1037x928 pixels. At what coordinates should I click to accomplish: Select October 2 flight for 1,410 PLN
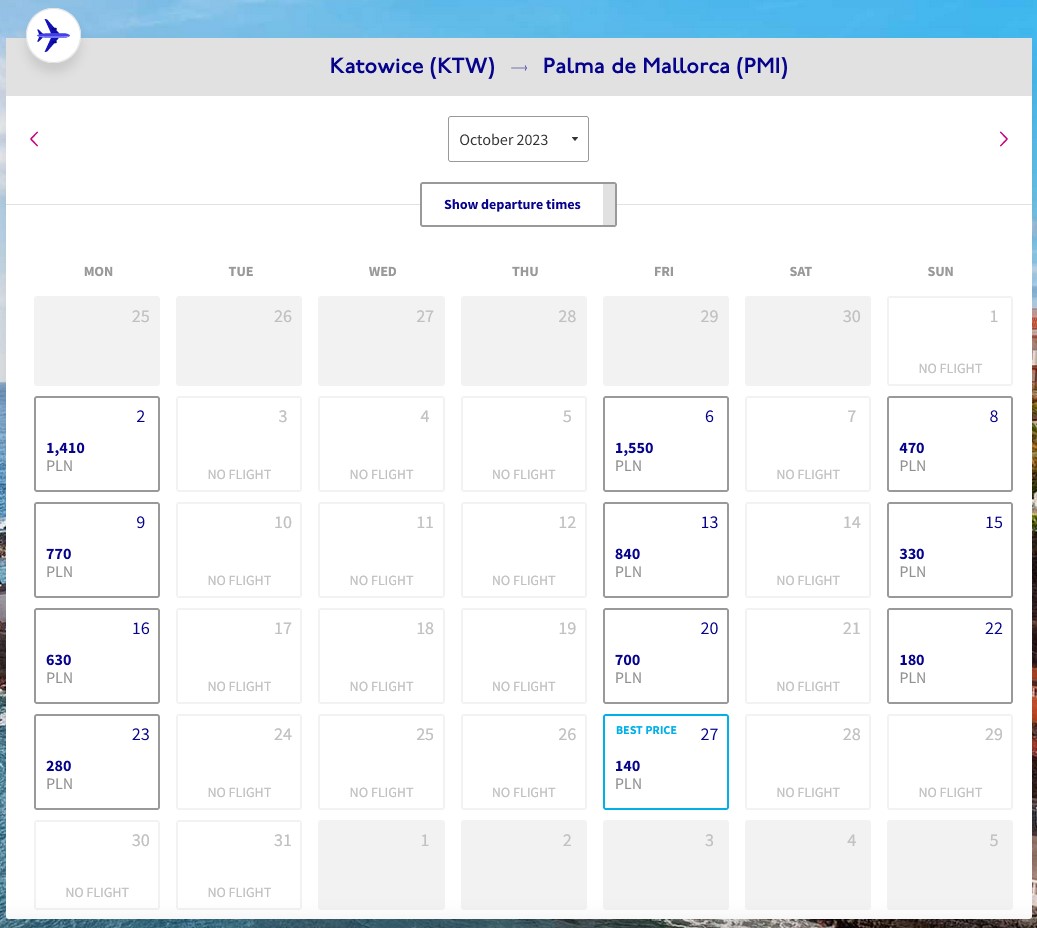[x=97, y=444]
